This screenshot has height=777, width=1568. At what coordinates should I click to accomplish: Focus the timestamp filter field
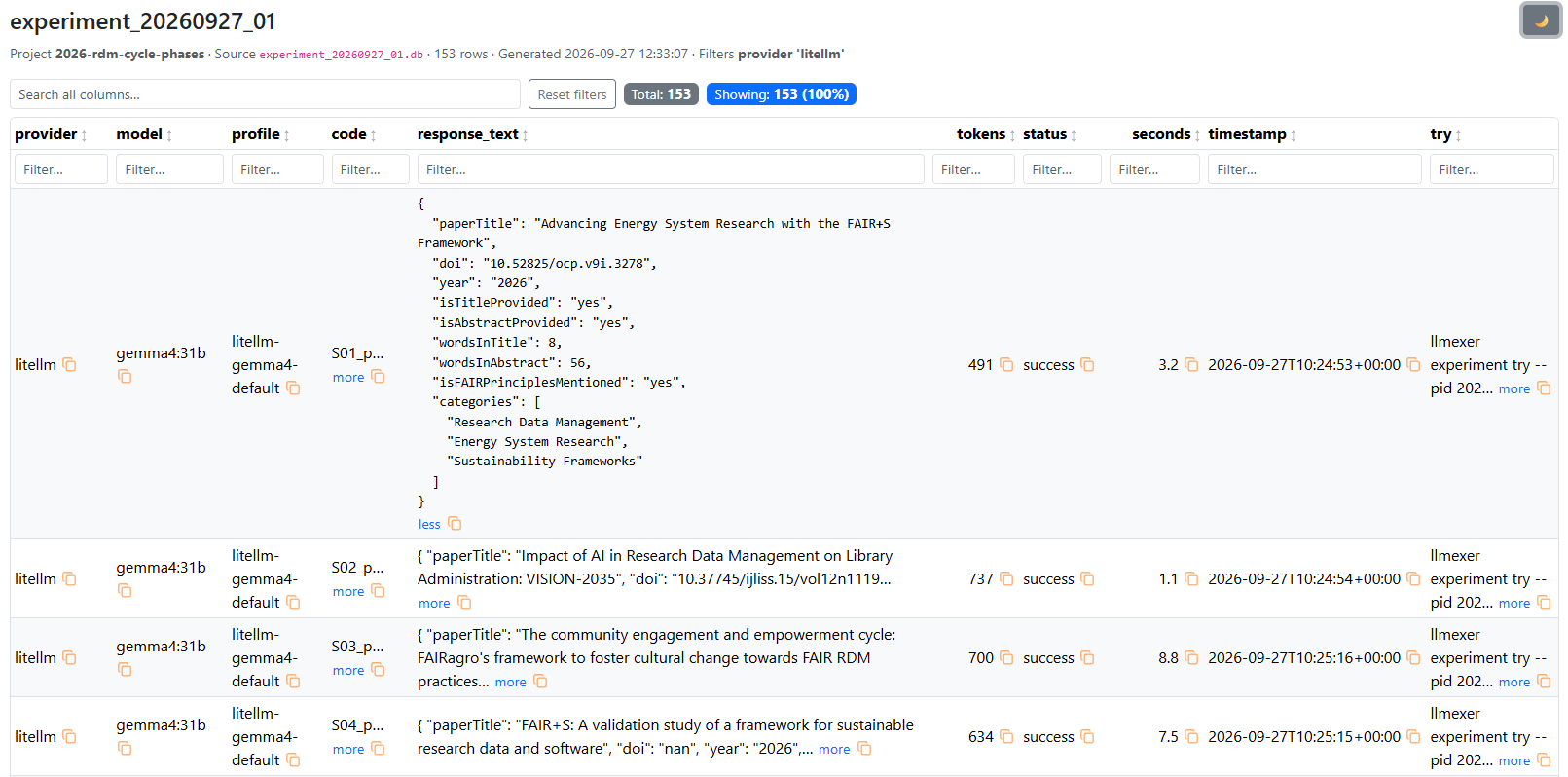point(1315,169)
